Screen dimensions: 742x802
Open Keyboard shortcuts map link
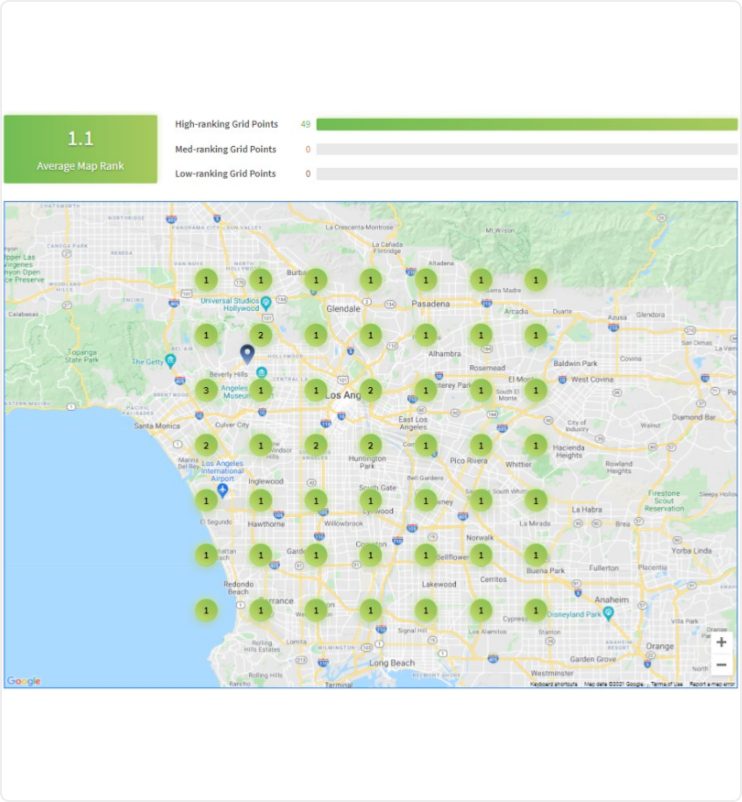tap(554, 684)
